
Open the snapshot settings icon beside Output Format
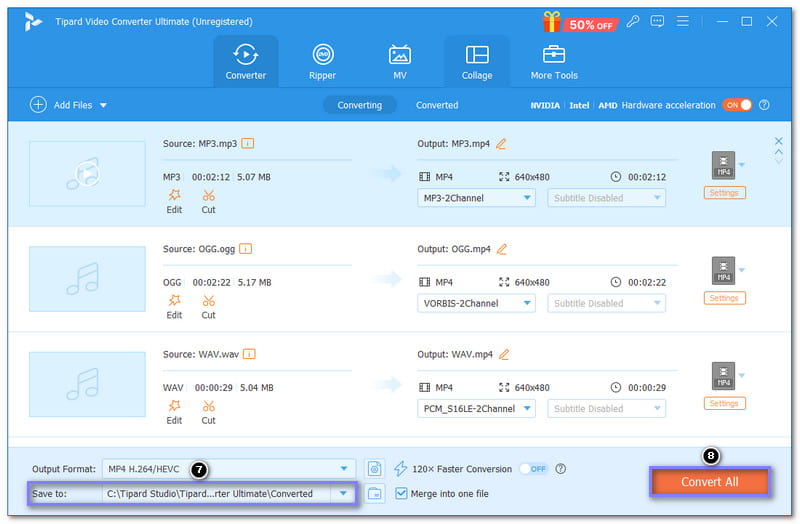click(374, 468)
